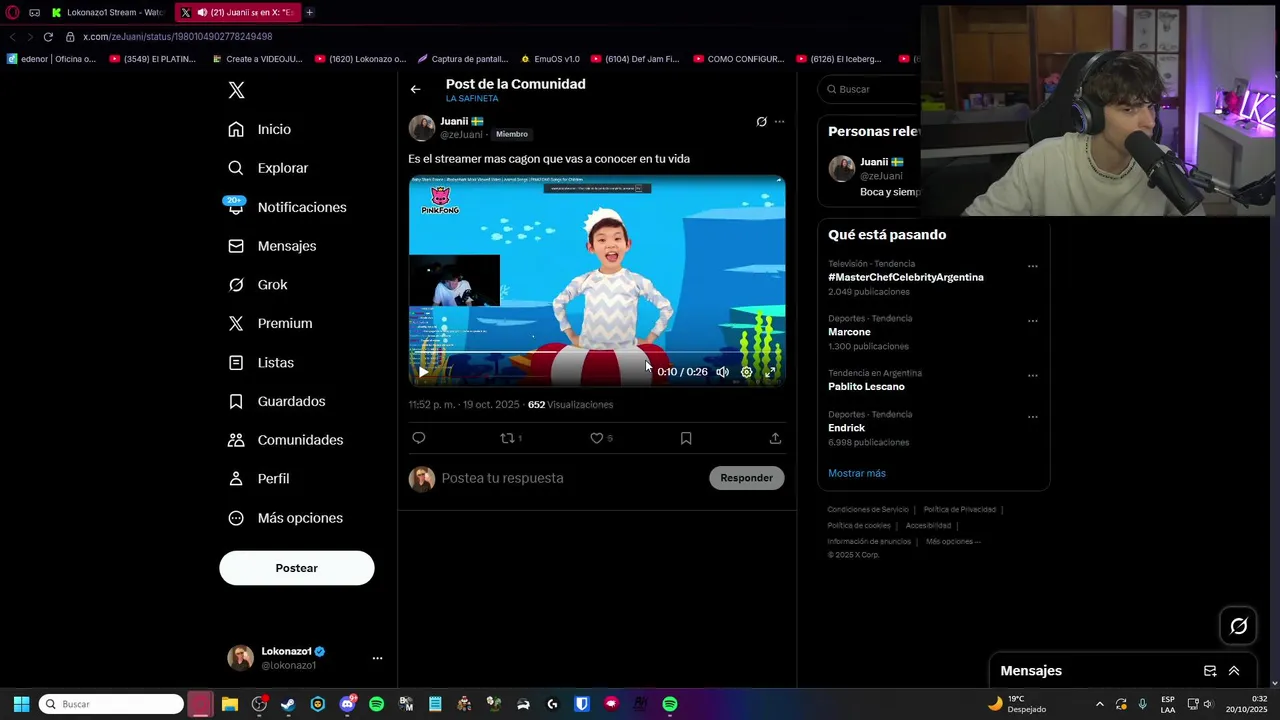Open Premium page
This screenshot has height=720, width=1280.
270,324
